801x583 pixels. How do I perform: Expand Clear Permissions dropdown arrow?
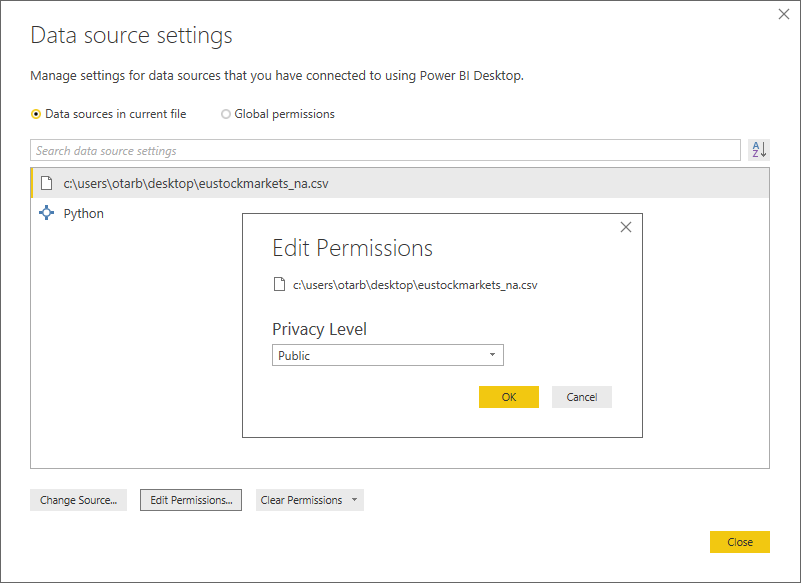coord(355,500)
